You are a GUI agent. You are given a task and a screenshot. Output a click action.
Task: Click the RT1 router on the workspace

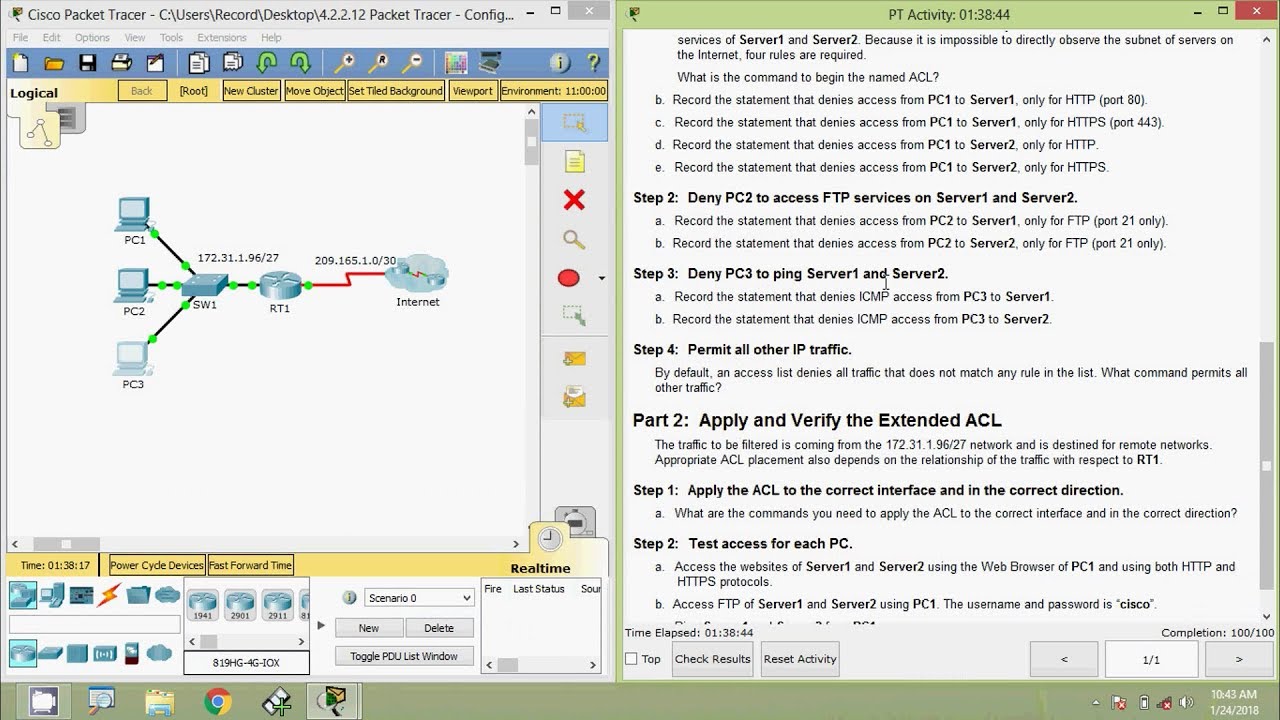tap(280, 286)
